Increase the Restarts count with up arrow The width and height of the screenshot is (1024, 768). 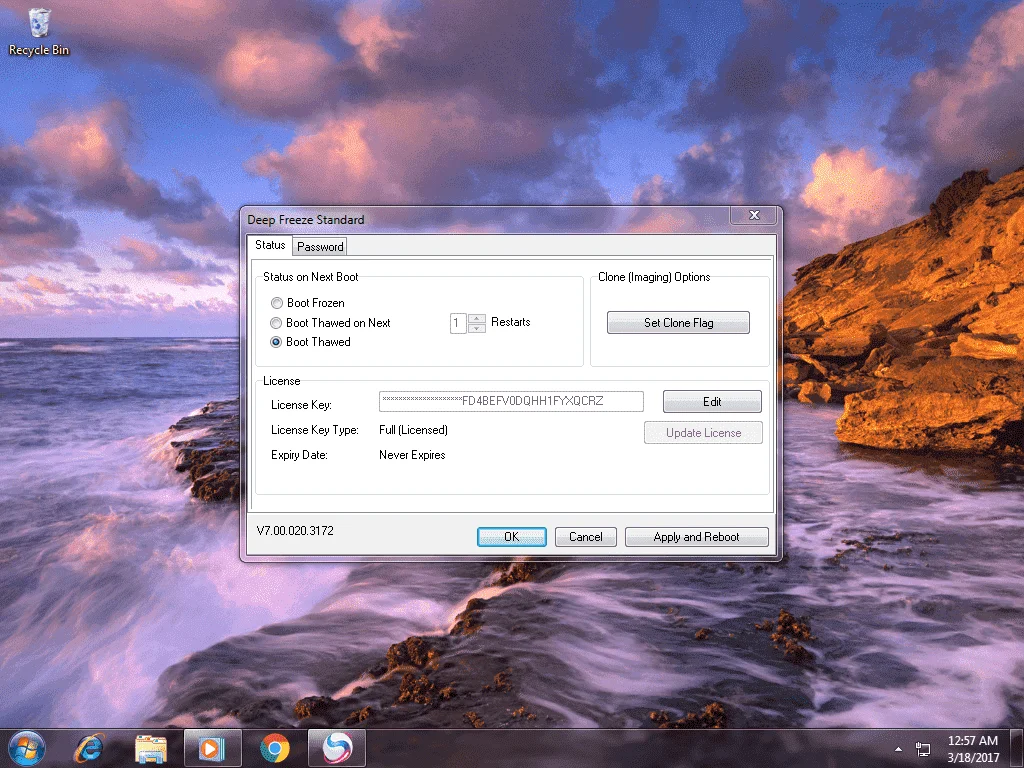click(477, 318)
